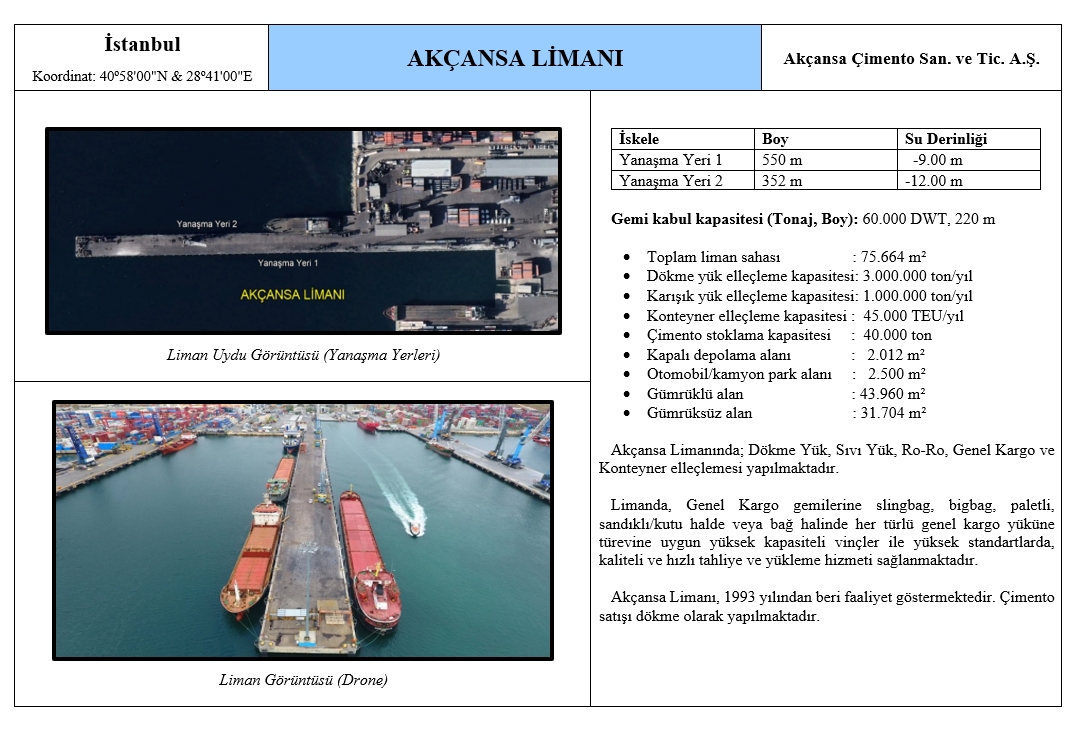Viewport: 1083px width, 738px height.
Task: Select the Yanaşma Yeri 1 table cell
Action: [x=682, y=160]
